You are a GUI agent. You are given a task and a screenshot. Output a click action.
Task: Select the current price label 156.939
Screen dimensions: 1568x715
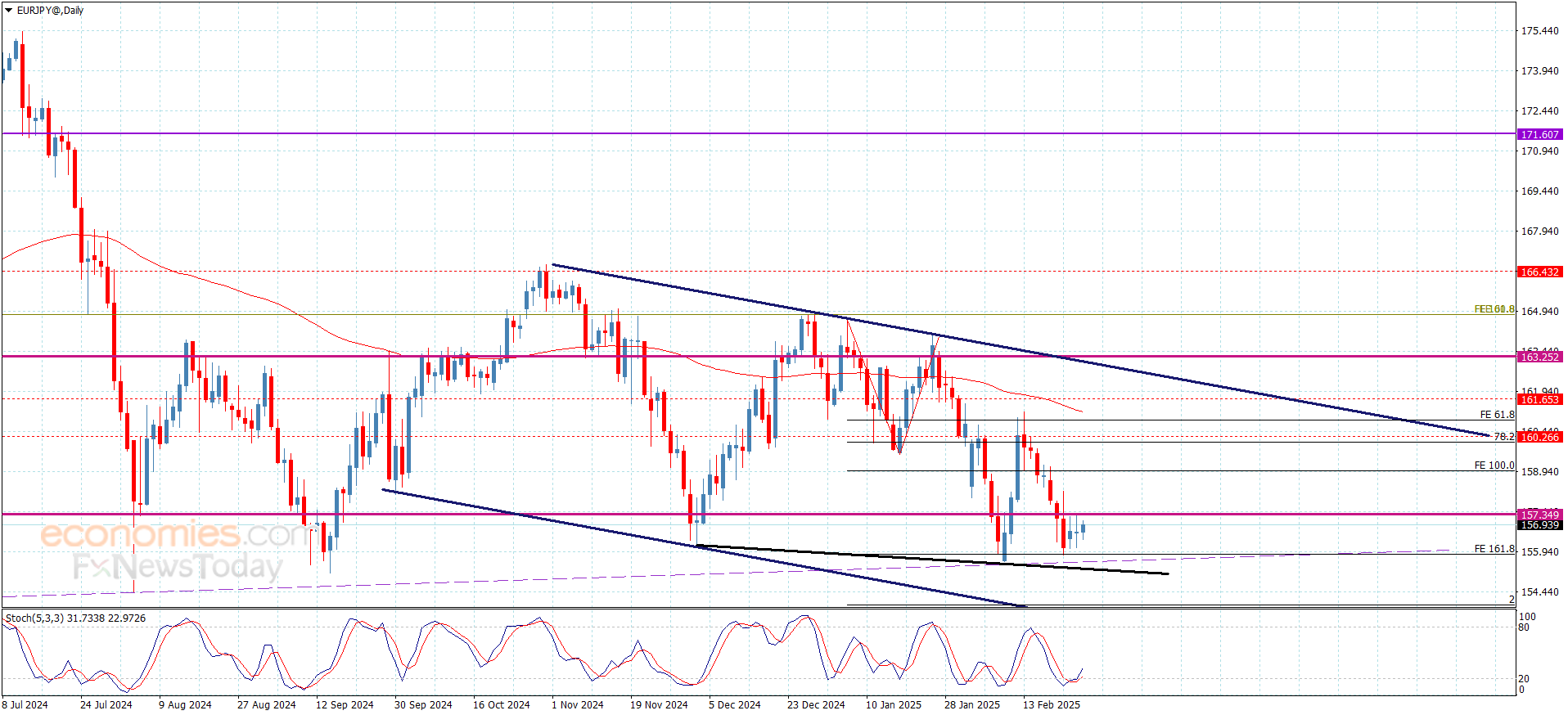tap(1539, 525)
